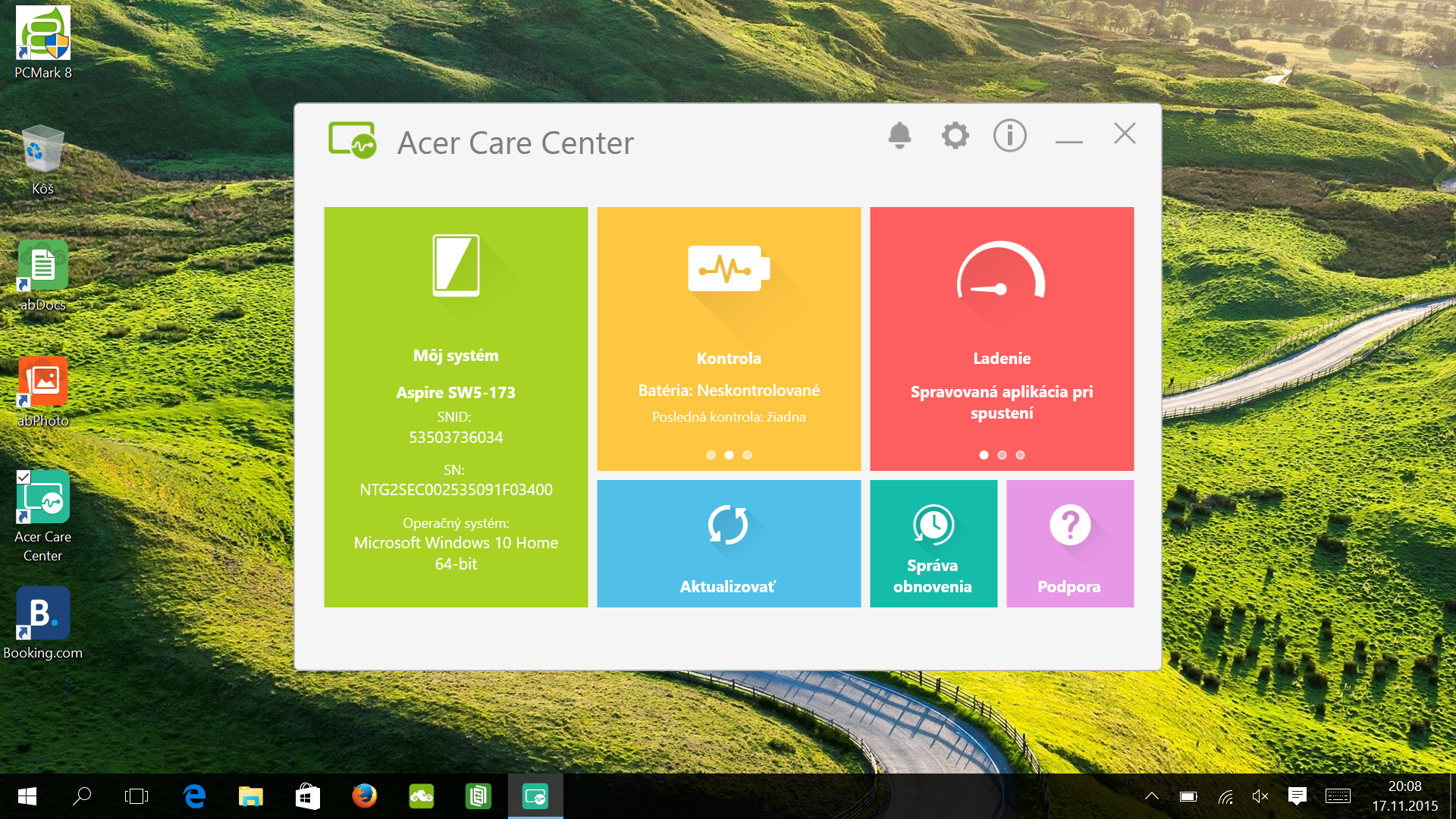The width and height of the screenshot is (1456, 819).
Task: Open taskbar search magnifier
Action: (82, 796)
